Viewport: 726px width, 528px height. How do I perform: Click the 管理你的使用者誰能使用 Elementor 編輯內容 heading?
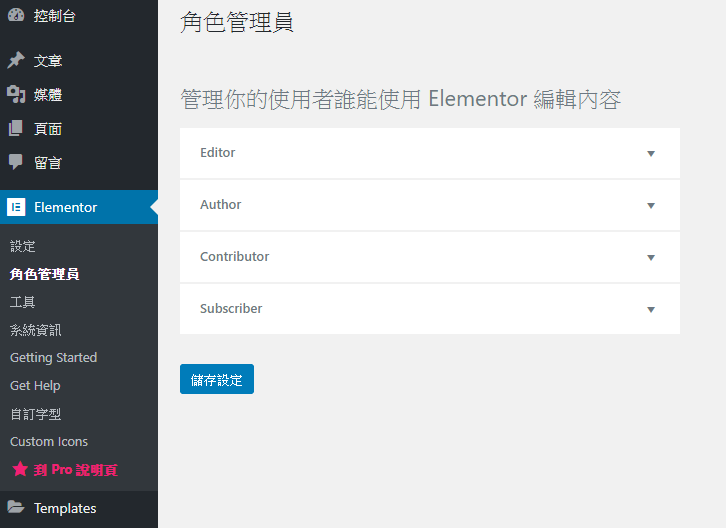click(401, 99)
